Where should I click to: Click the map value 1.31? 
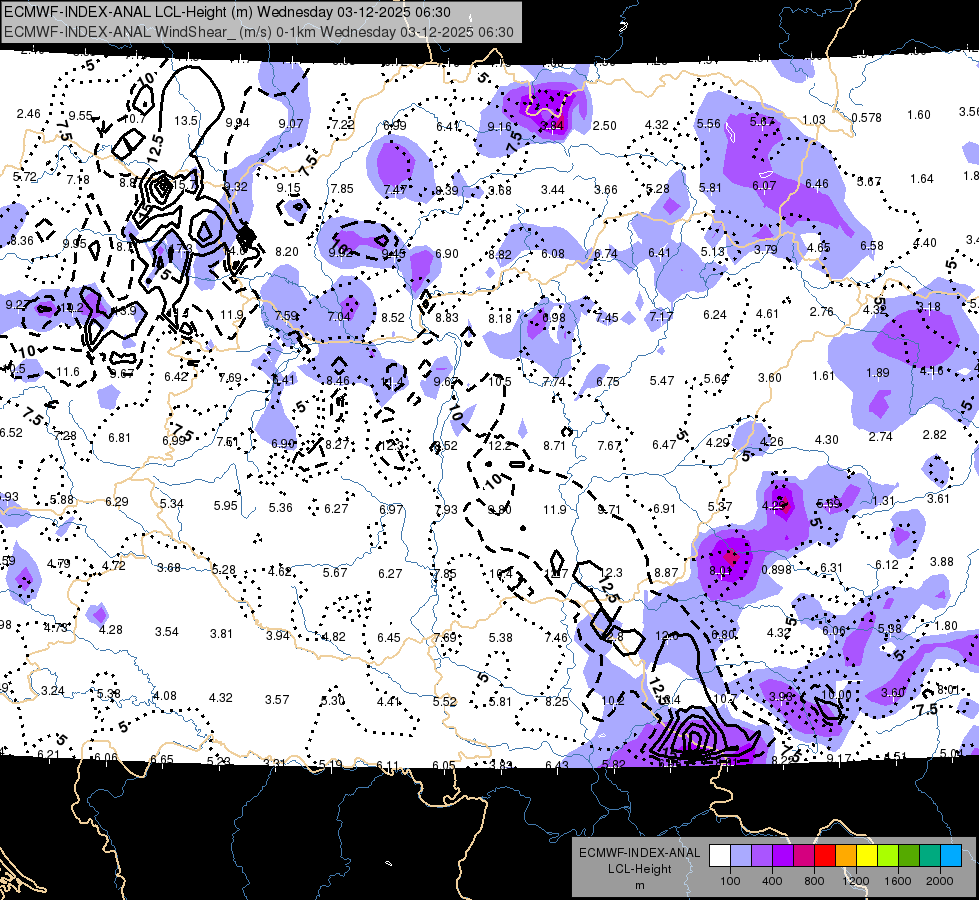883,501
